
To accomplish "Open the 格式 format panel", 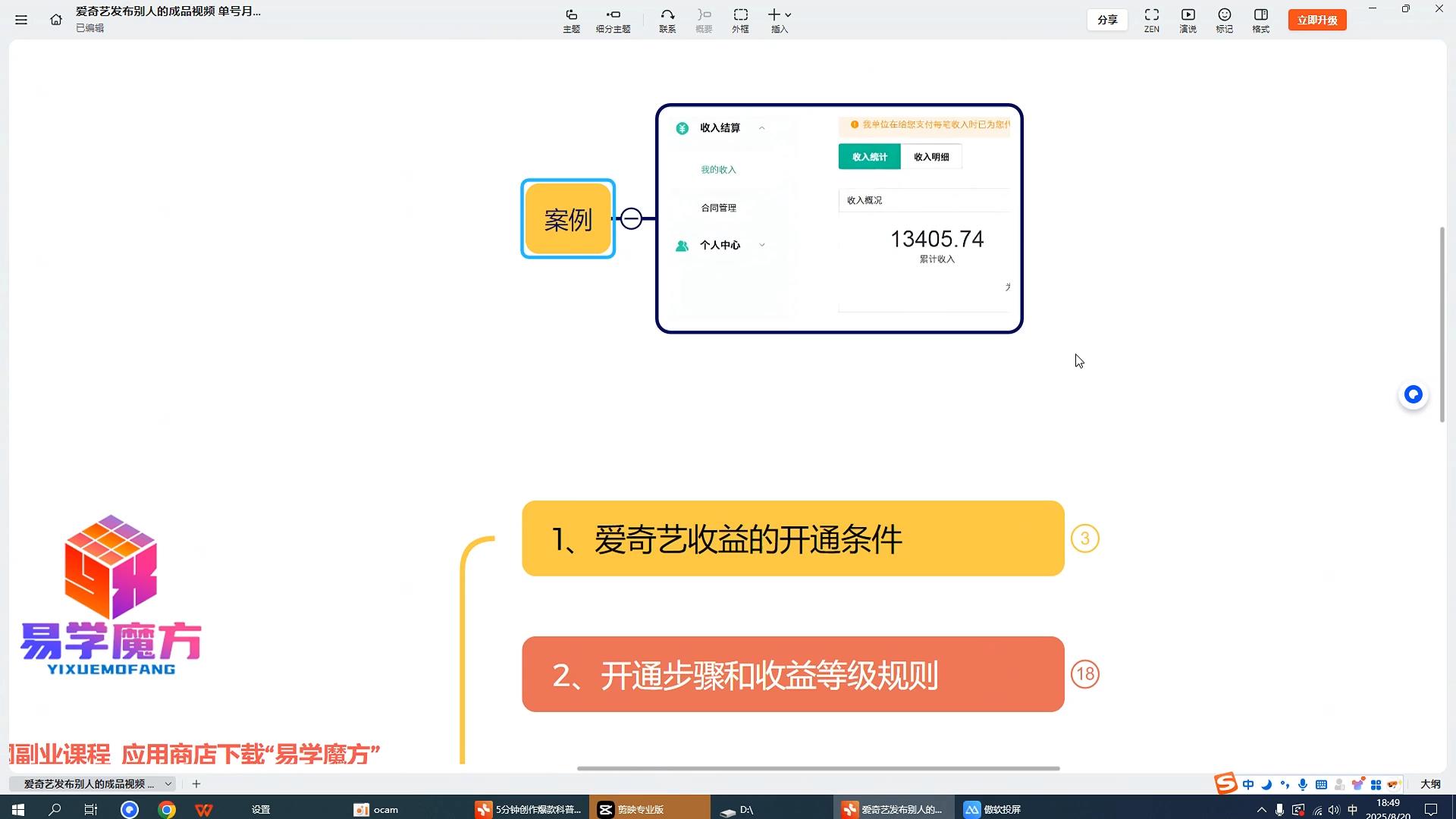I will [1260, 19].
